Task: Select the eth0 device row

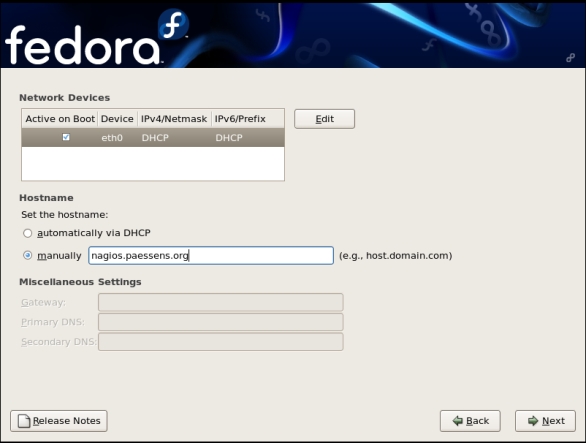Action: [153, 138]
